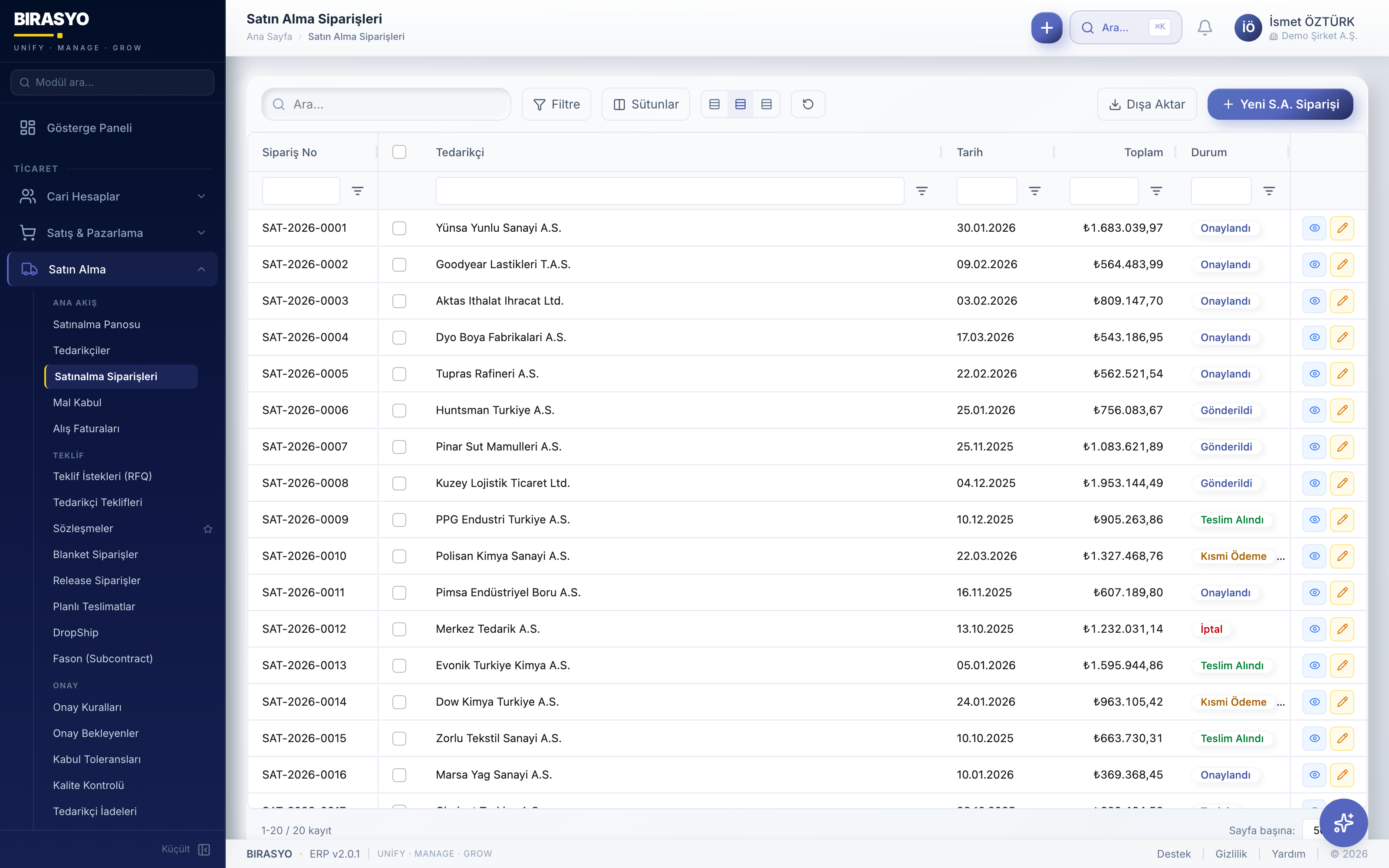View order SAT-2026-0001 with eye icon
1389x868 pixels.
1314,228
